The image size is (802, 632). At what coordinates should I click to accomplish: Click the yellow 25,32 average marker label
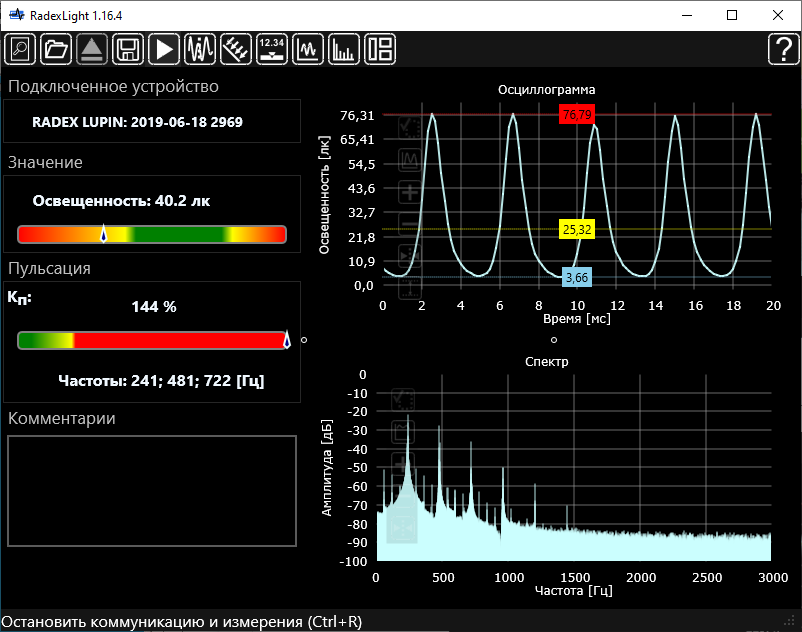pos(578,230)
